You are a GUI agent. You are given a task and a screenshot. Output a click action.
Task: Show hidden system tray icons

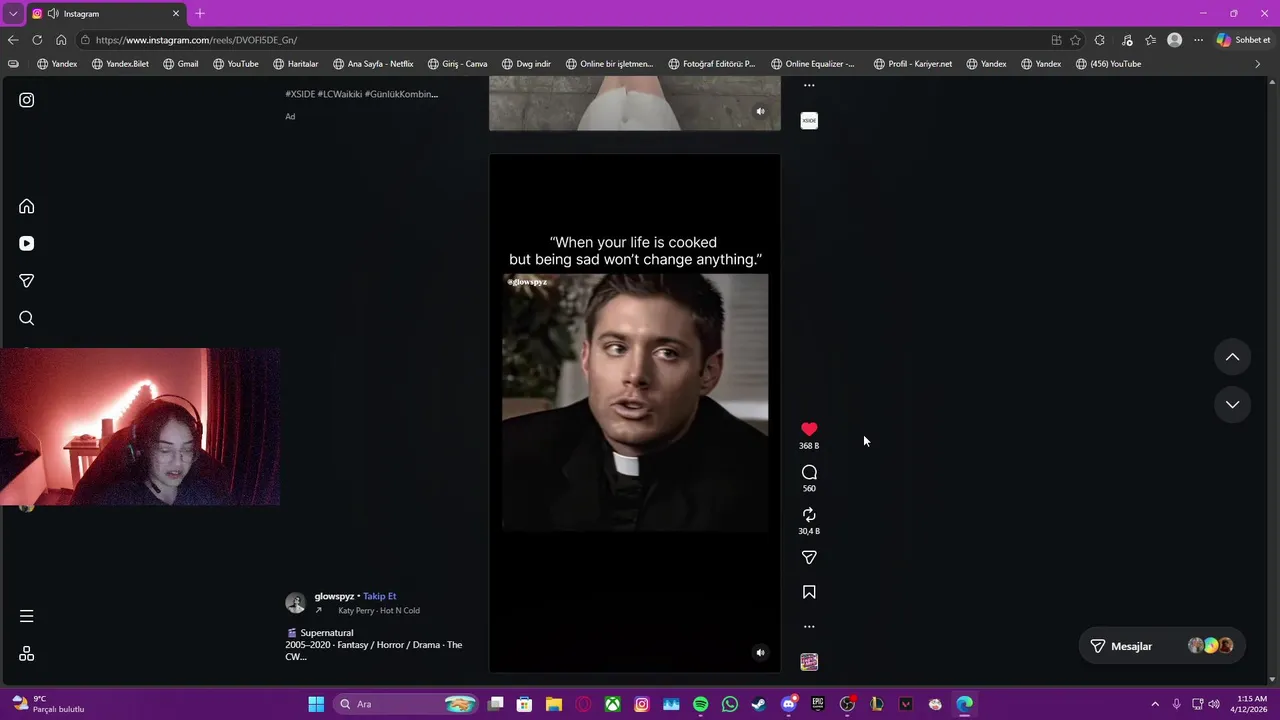coord(1155,704)
